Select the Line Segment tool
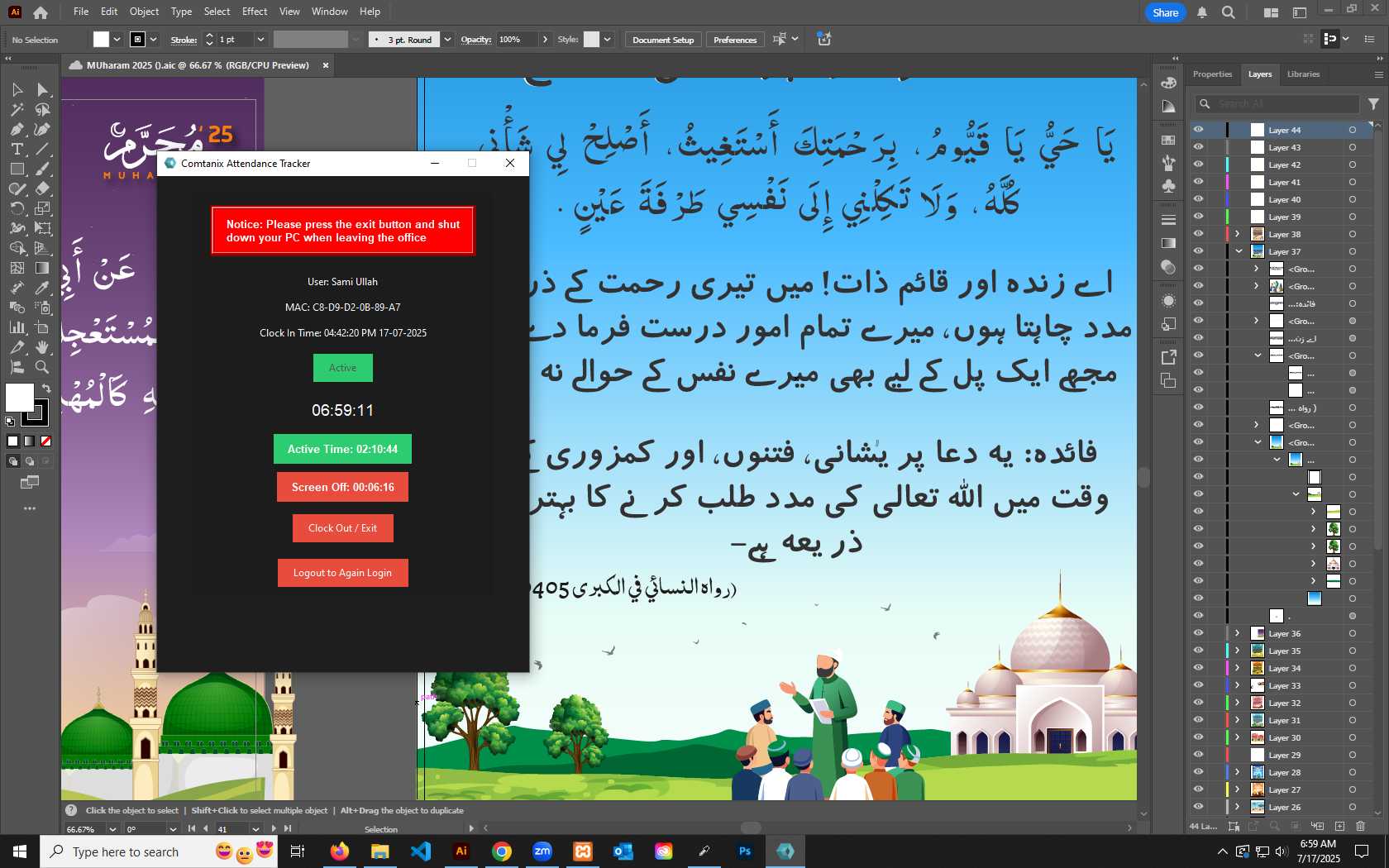This screenshot has width=1389, height=868. [42, 149]
